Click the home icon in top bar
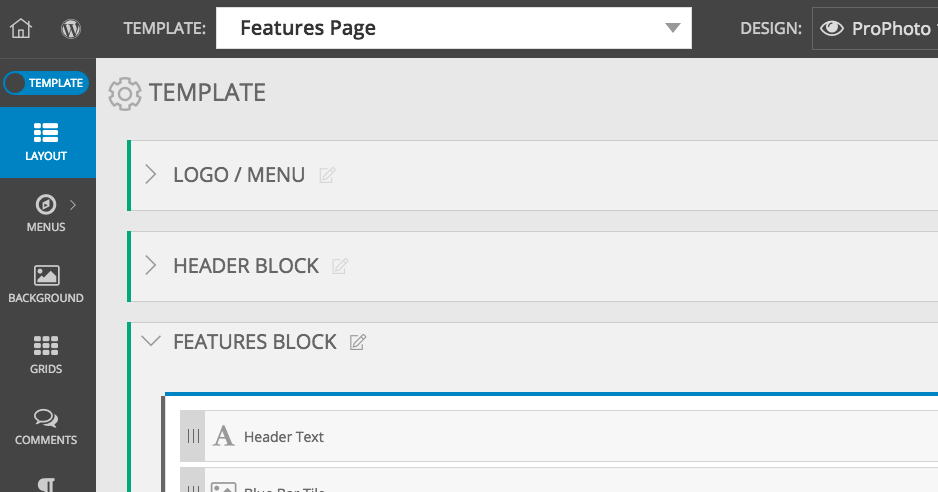 click(21, 28)
